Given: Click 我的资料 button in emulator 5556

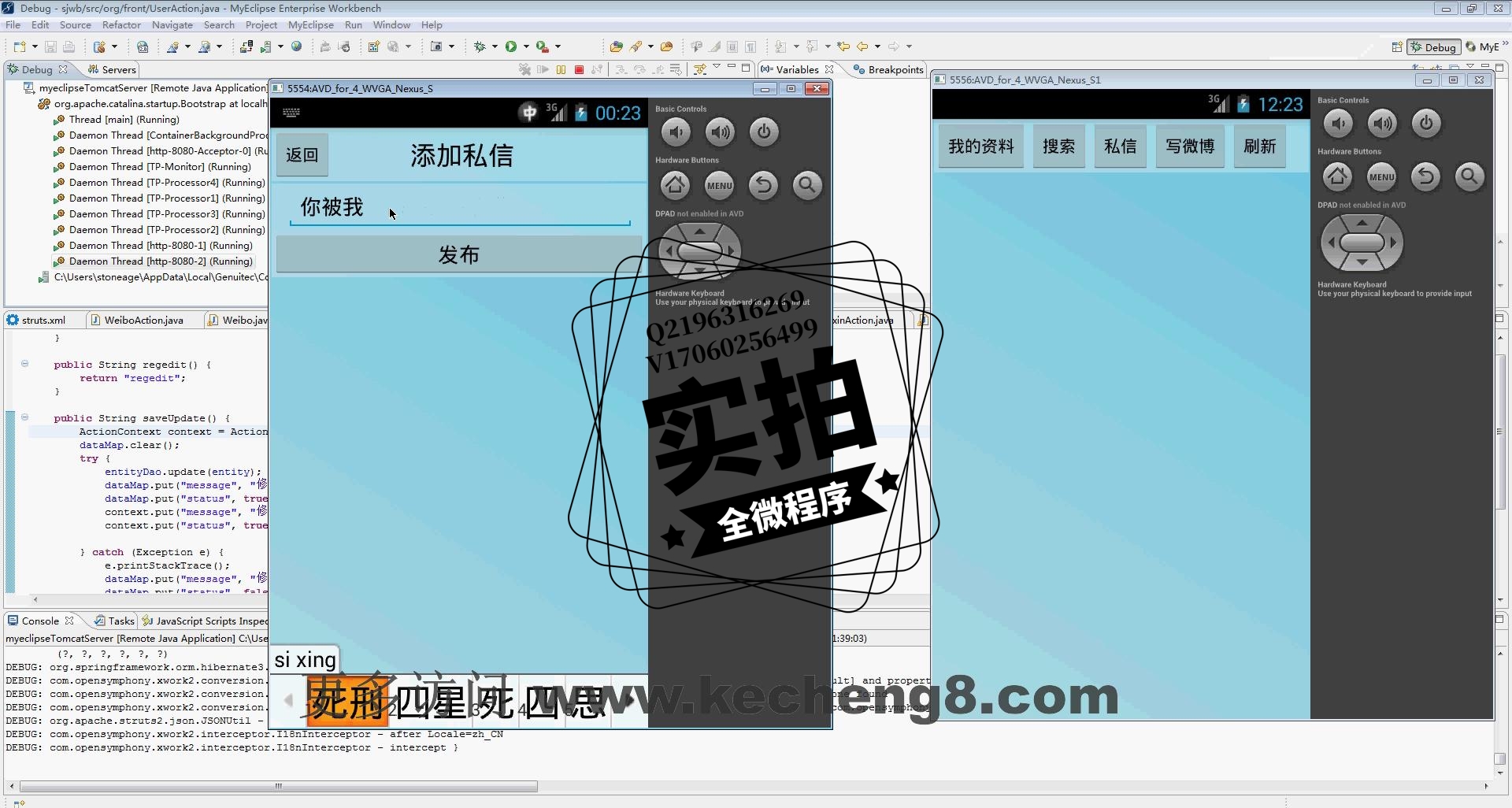Looking at the screenshot, I should [x=981, y=146].
